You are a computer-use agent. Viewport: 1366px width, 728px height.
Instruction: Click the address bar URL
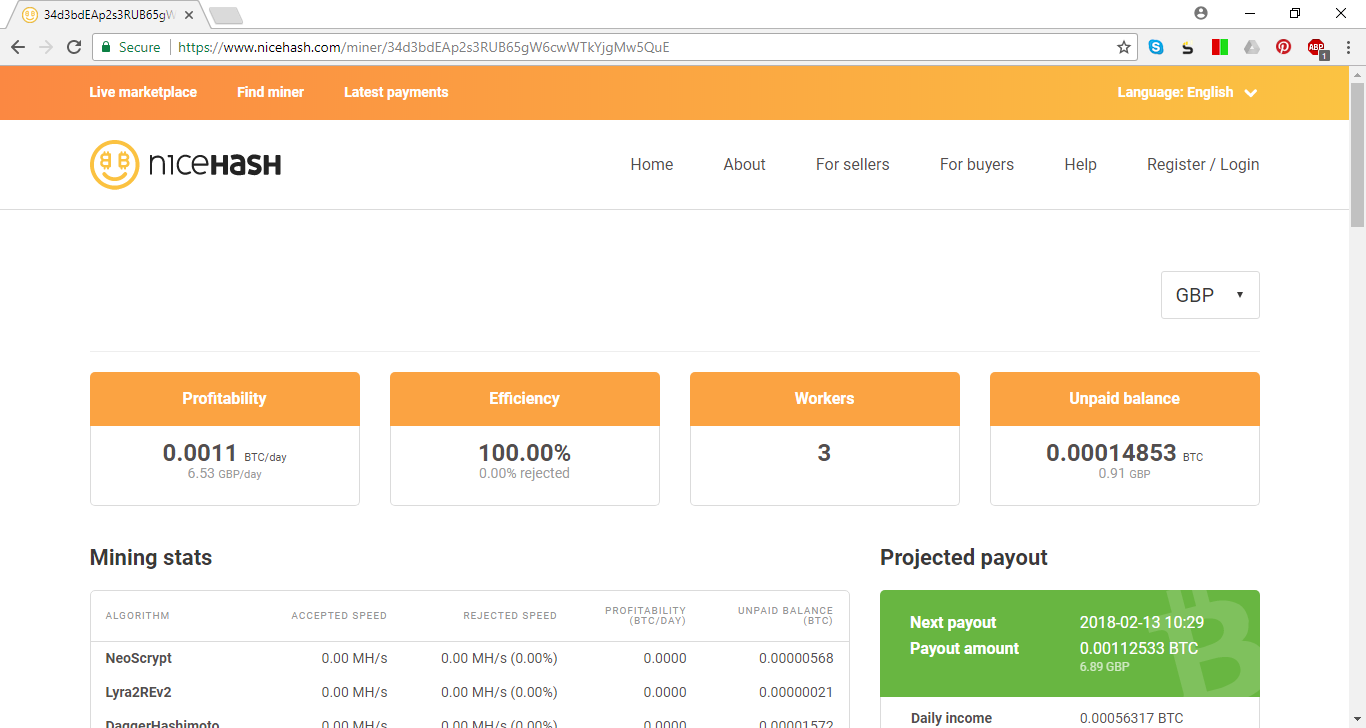point(424,47)
